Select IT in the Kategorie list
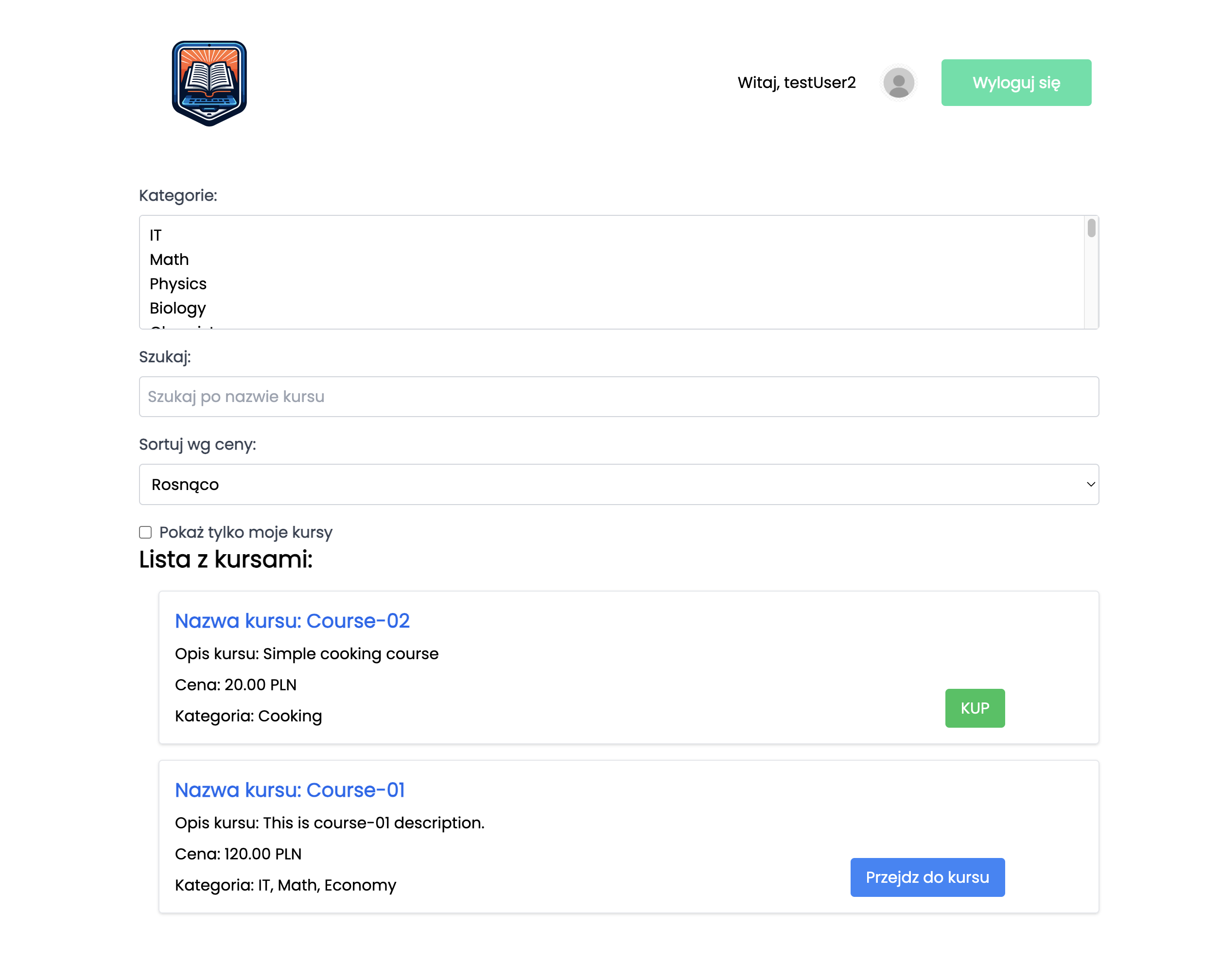This screenshot has width=1220, height=980. point(156,235)
